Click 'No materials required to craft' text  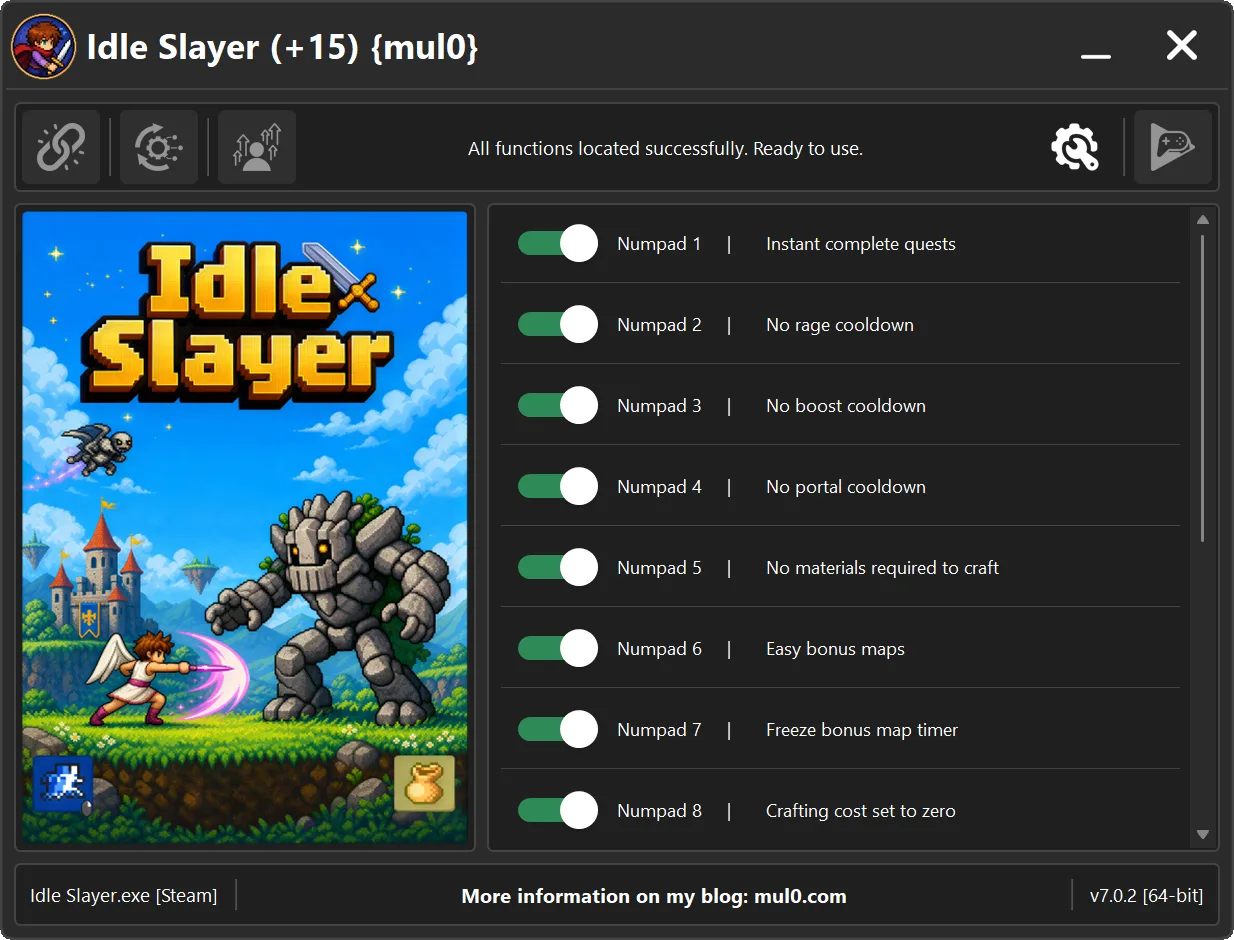(883, 568)
